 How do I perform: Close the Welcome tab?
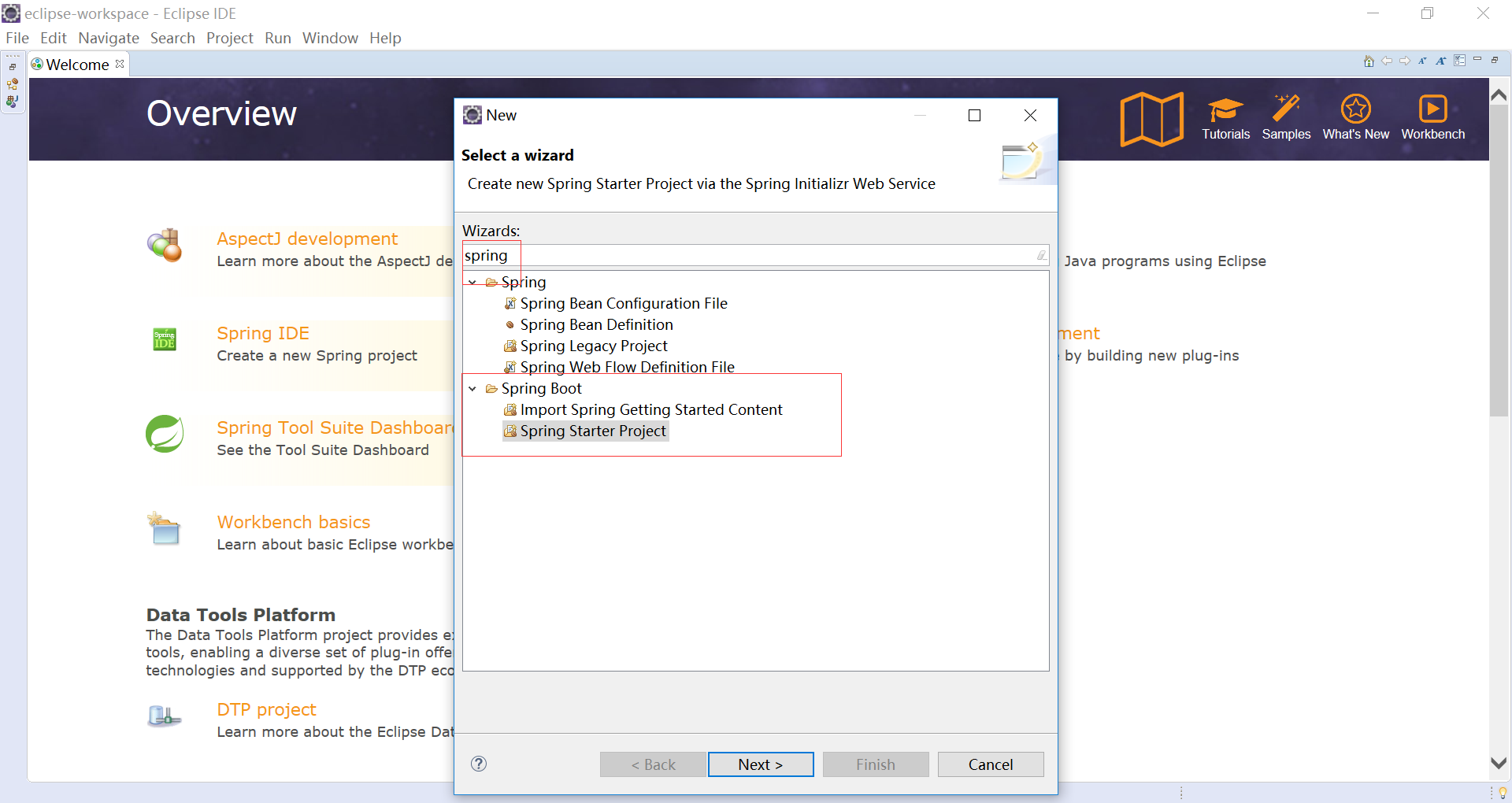pos(120,64)
